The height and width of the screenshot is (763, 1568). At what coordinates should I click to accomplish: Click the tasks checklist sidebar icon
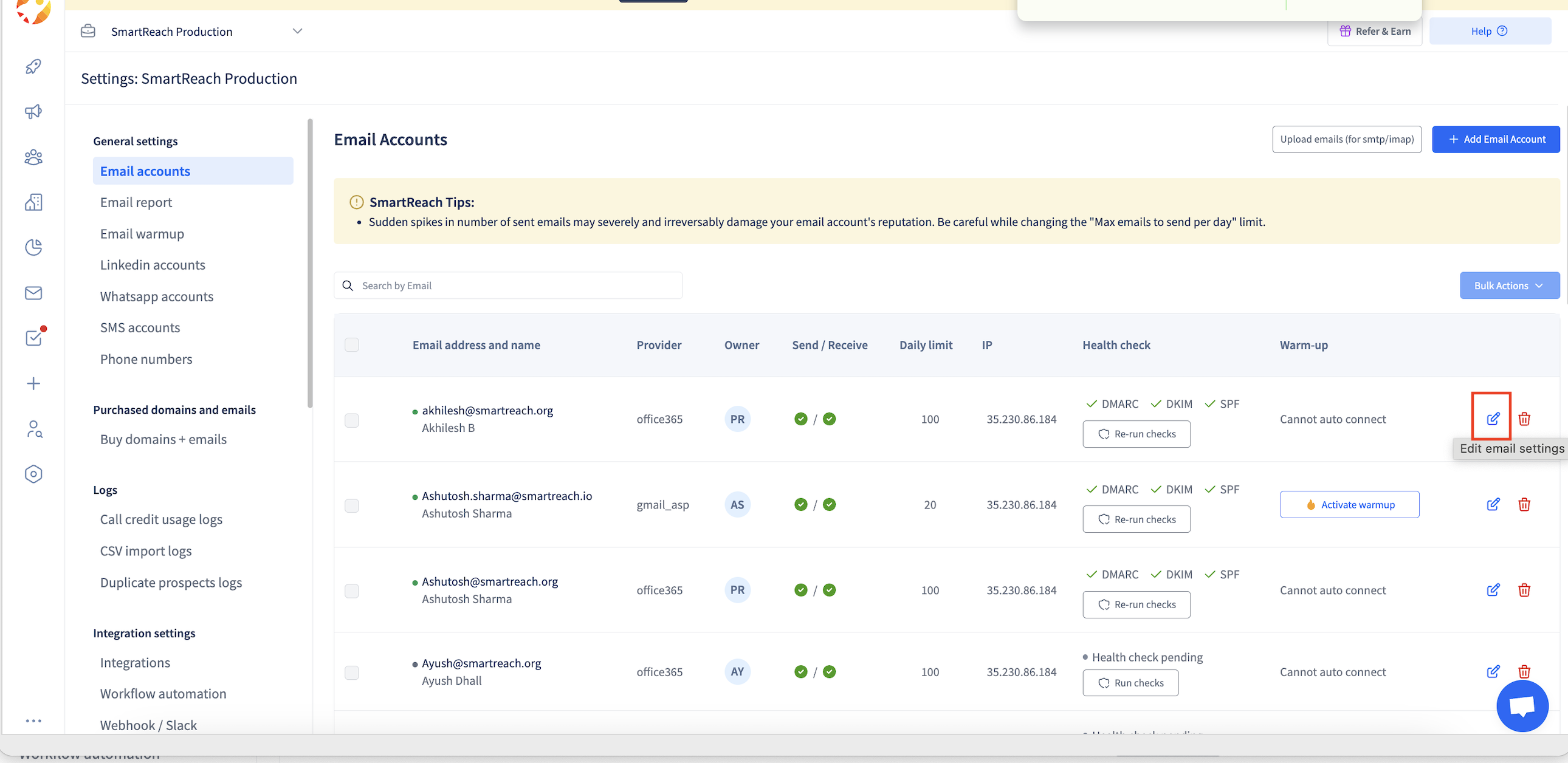click(33, 338)
